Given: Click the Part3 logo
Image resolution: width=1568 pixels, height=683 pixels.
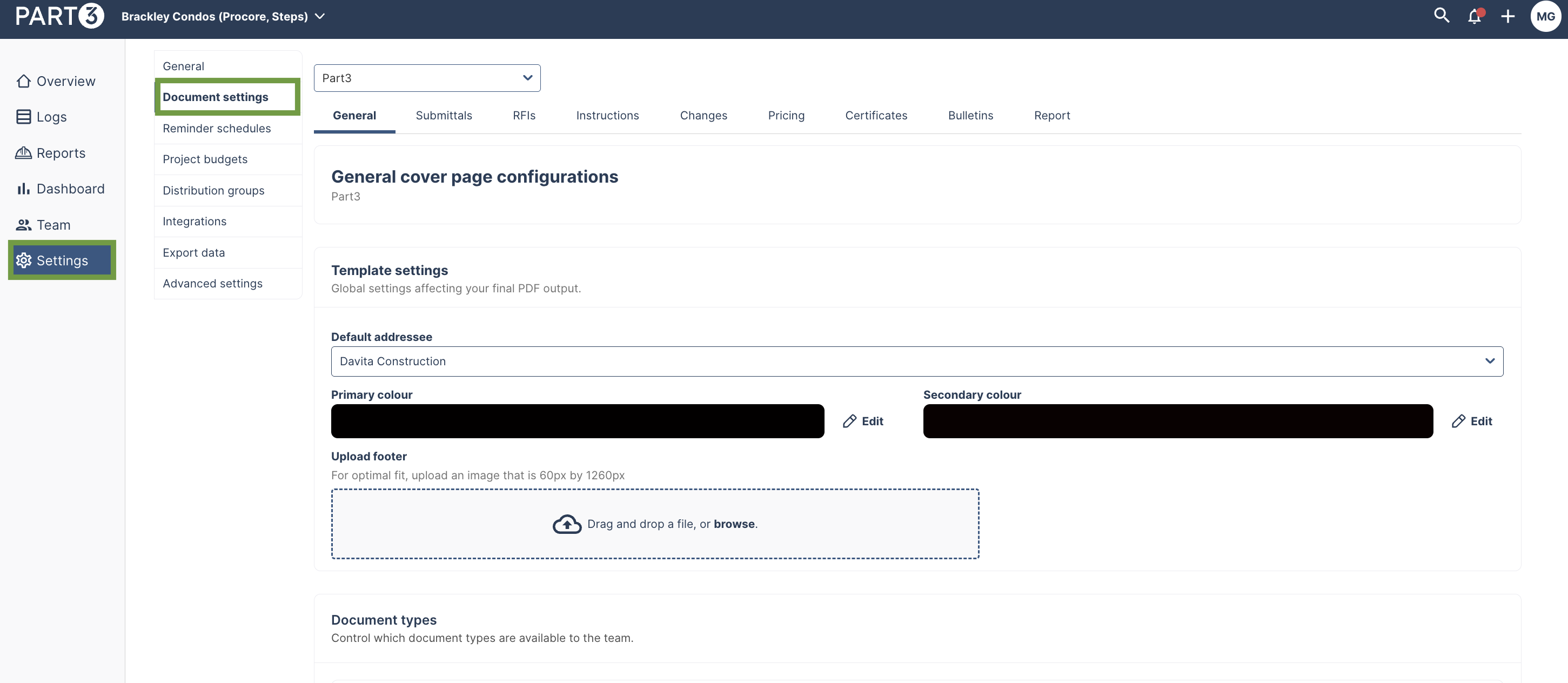Looking at the screenshot, I should [x=59, y=16].
